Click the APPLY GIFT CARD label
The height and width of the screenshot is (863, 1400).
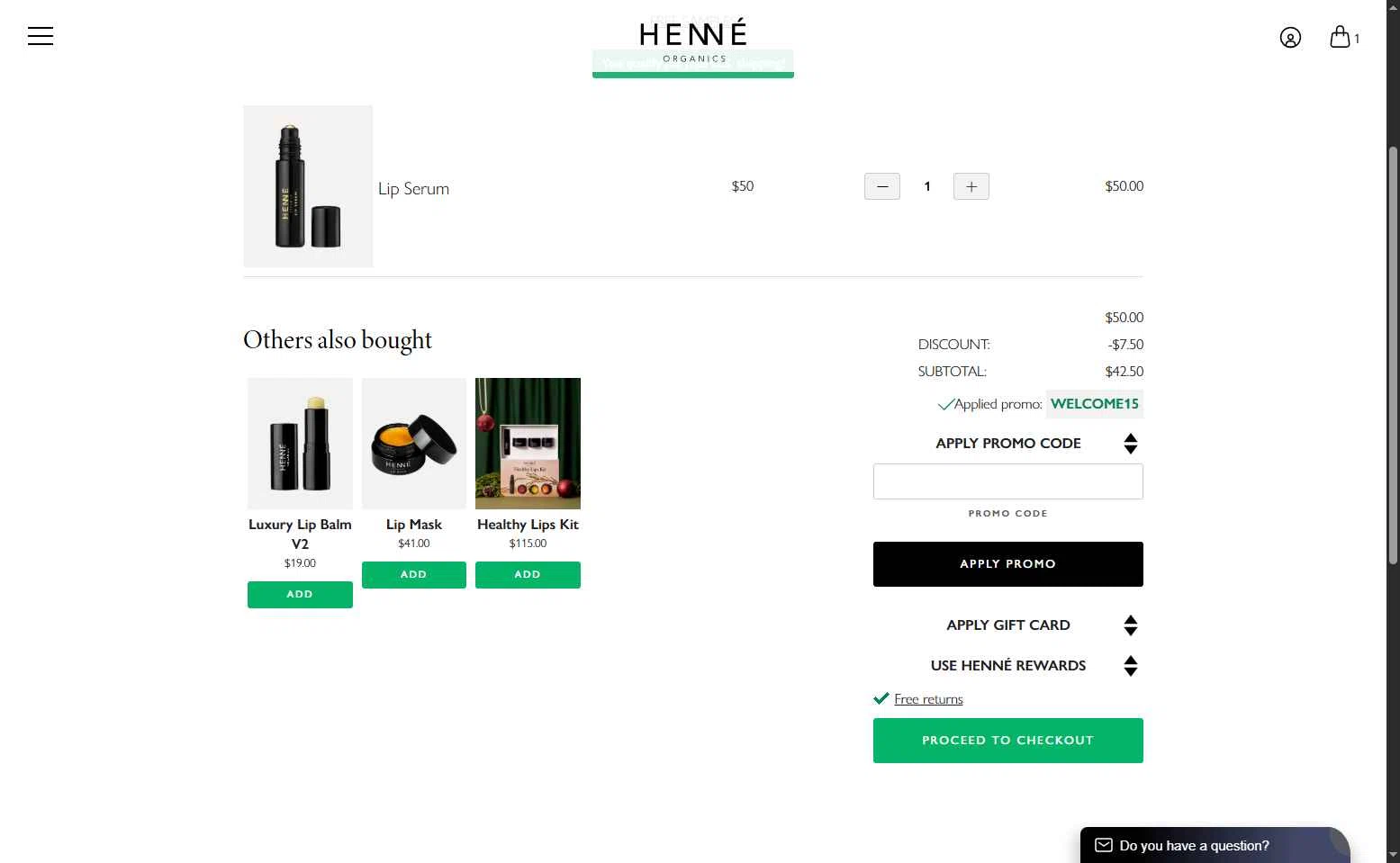click(x=1008, y=625)
